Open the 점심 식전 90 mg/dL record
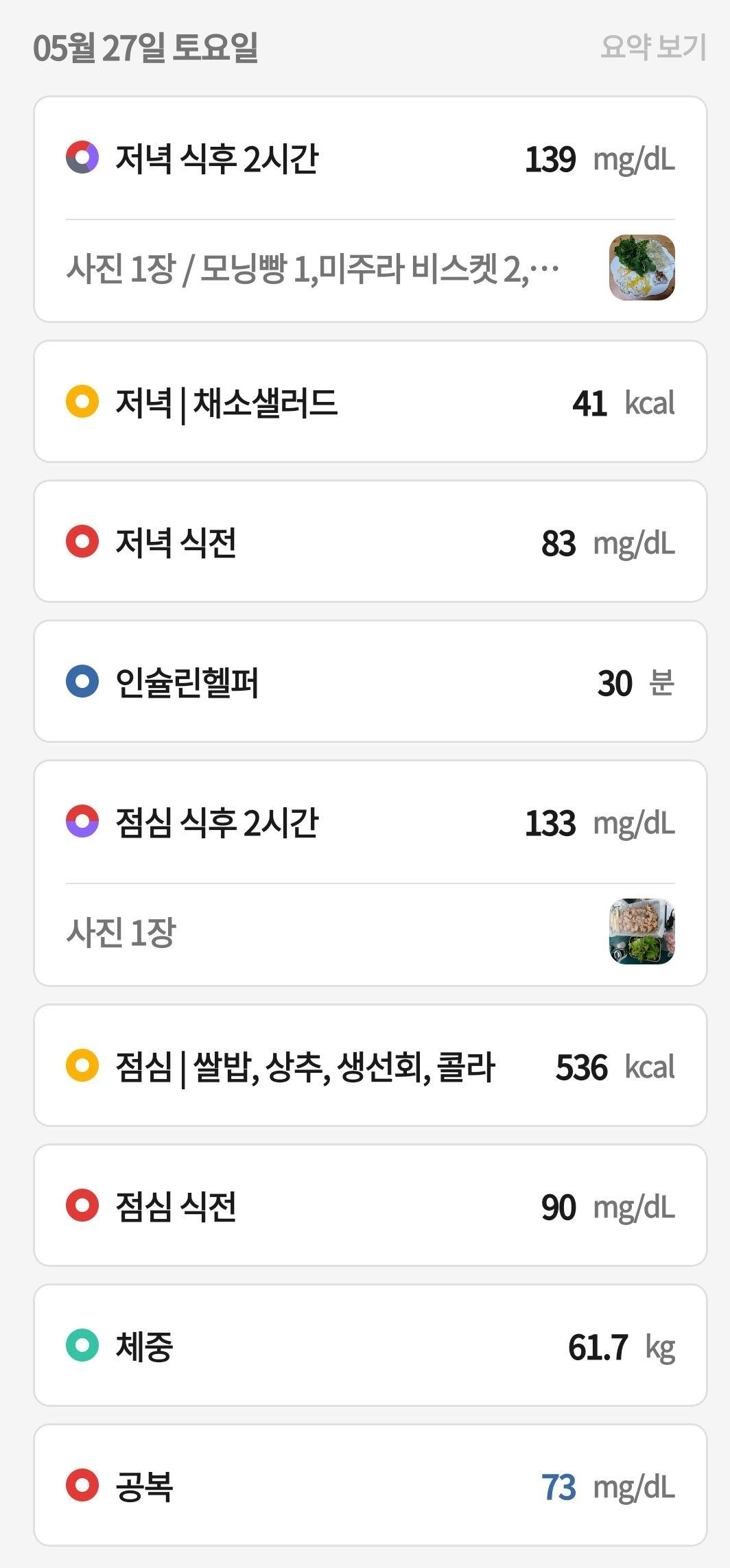Viewport: 730px width, 1568px height. (x=370, y=1206)
